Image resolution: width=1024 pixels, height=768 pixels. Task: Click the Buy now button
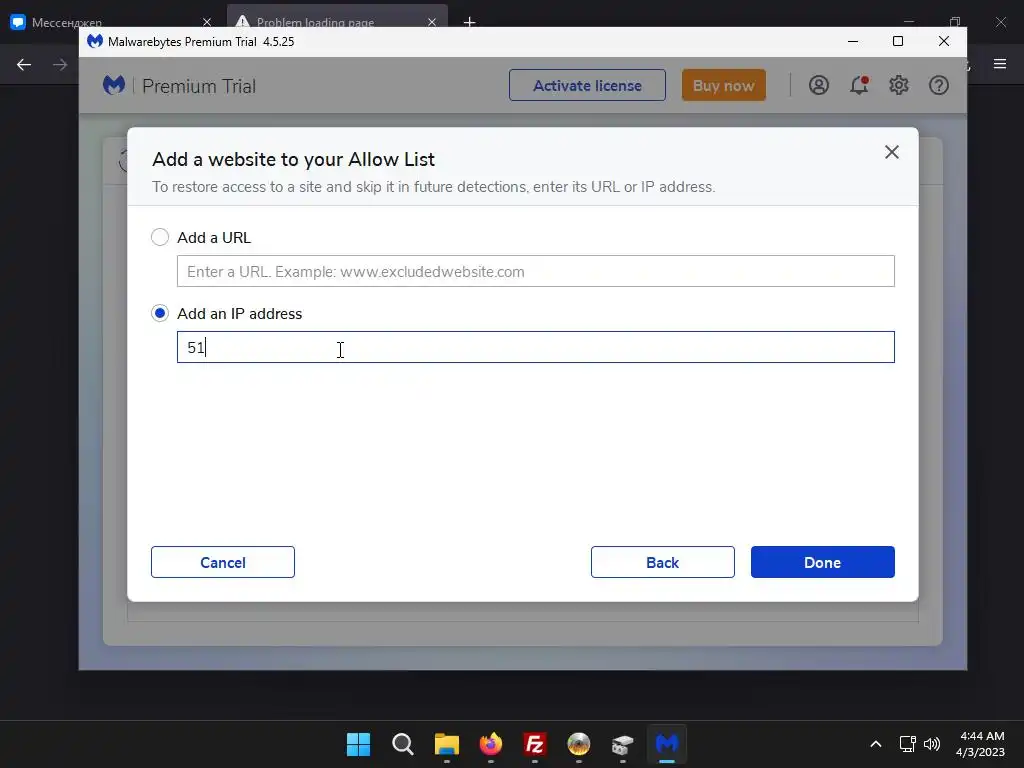[724, 86]
